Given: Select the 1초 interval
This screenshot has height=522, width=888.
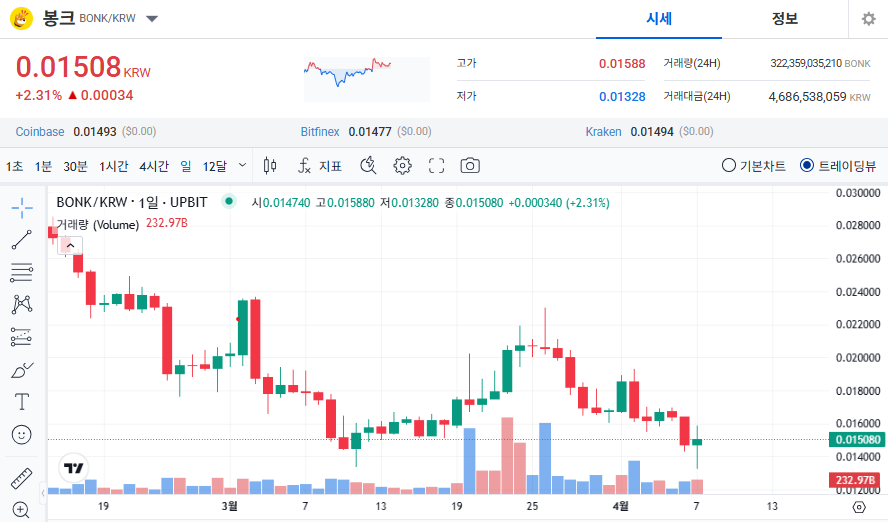Looking at the screenshot, I should coord(14,166).
